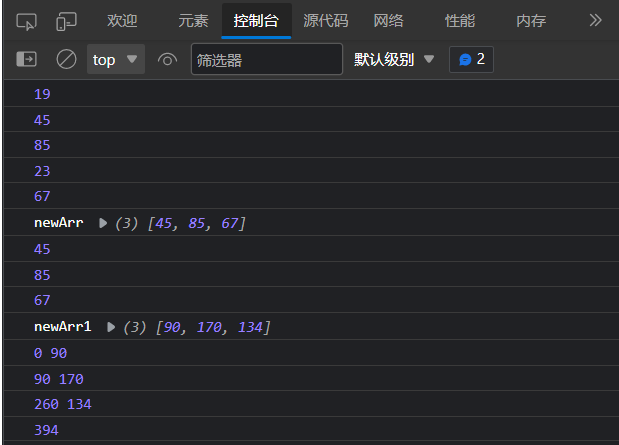Open the 源代码 tab
Image resolution: width=619 pixels, height=445 pixels.
click(326, 21)
